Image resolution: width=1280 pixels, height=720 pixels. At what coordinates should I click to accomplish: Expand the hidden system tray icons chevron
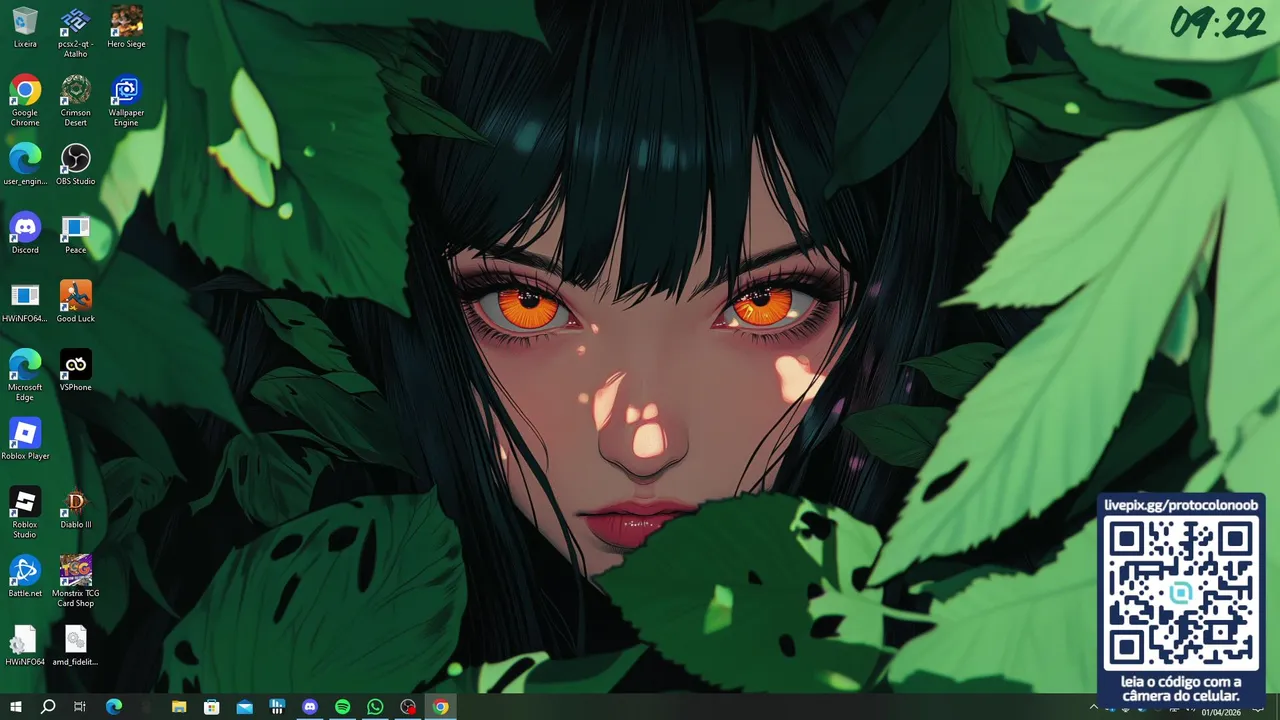coord(1093,707)
